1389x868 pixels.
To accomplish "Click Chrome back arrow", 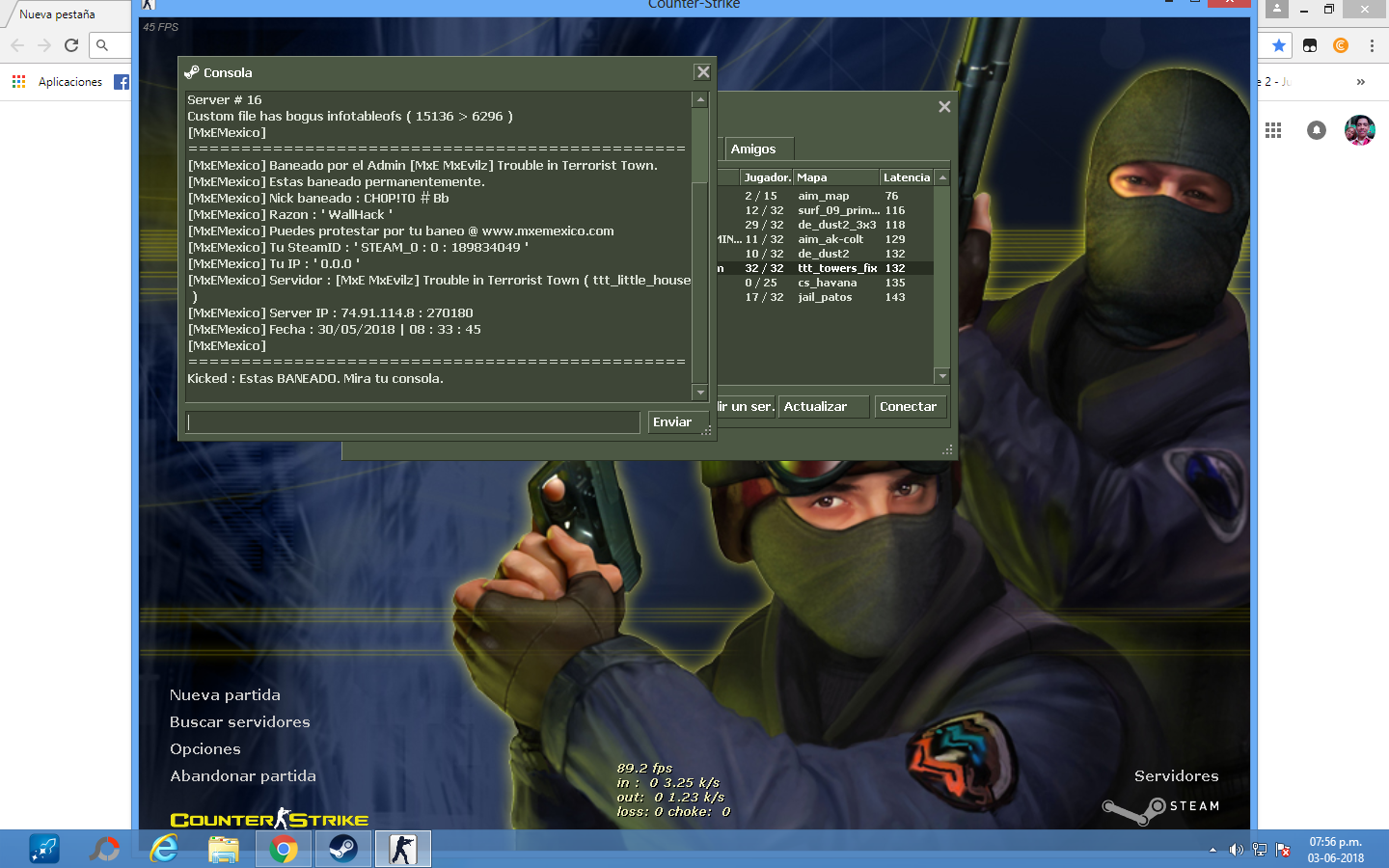I will click(17, 45).
